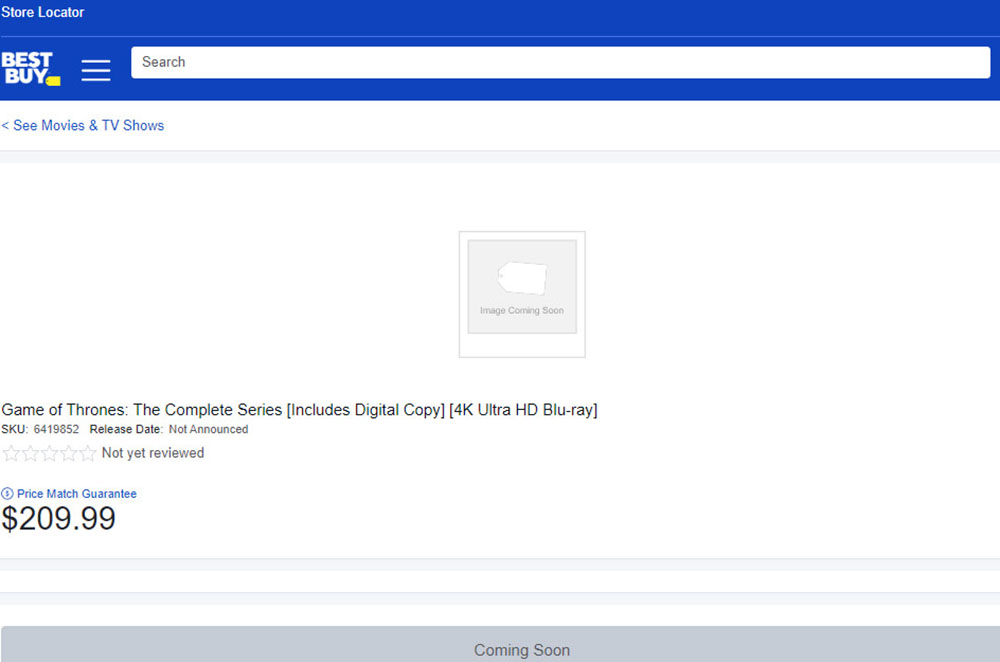Click the Coming Soon button
1000x662 pixels.
point(501,644)
